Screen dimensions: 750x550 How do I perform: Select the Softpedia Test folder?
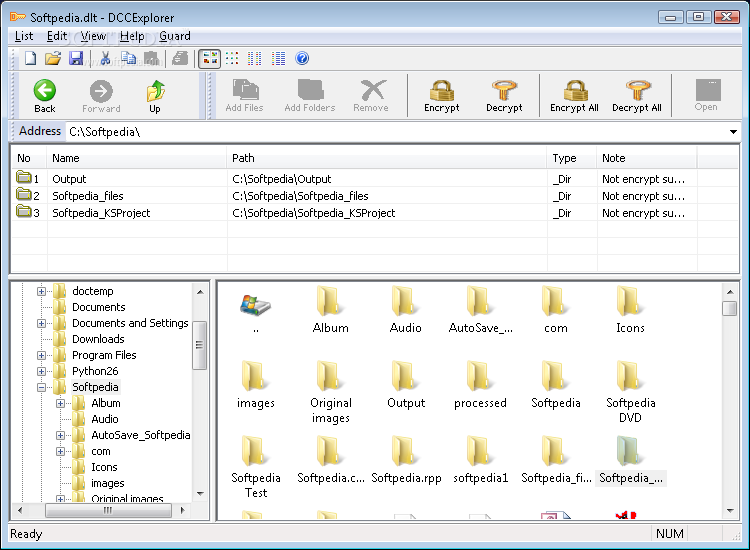[x=256, y=467]
